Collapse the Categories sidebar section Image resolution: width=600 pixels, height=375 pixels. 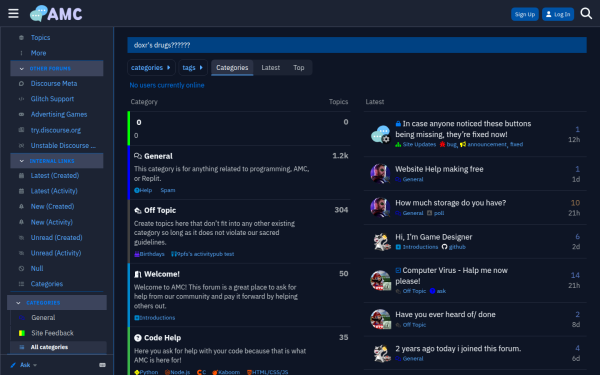(57, 303)
